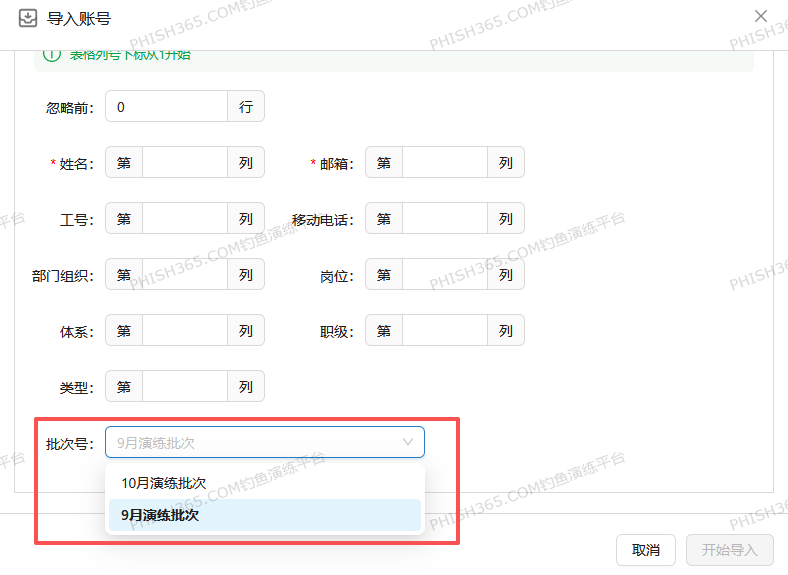Image resolution: width=788 pixels, height=575 pixels.
Task: Click the 行 suffix next to 忽略前
Action: click(246, 107)
